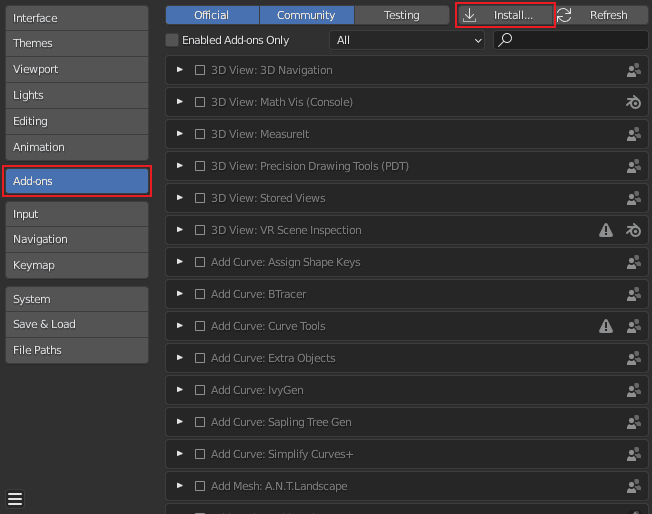Open the Lights preferences section
Image resolution: width=652 pixels, height=514 pixels.
click(77, 95)
